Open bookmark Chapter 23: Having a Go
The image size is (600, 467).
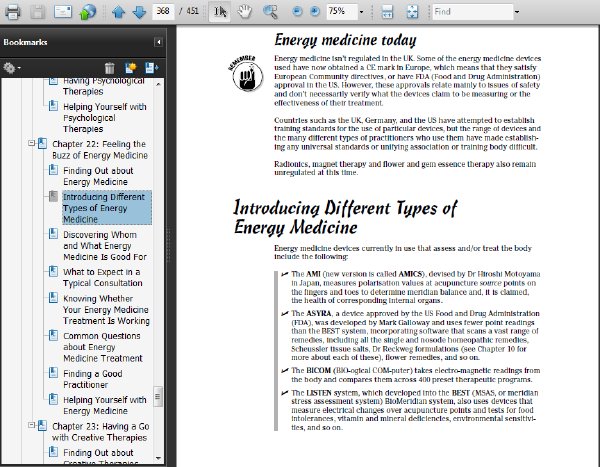point(100,432)
